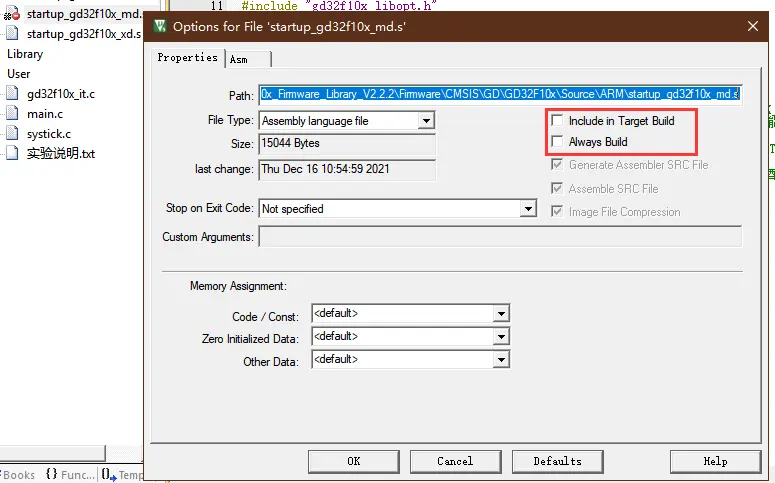The height and width of the screenshot is (483, 775).
Task: Click the startup_gd32f10x_xd.s file icon
Action: click(x=12, y=34)
